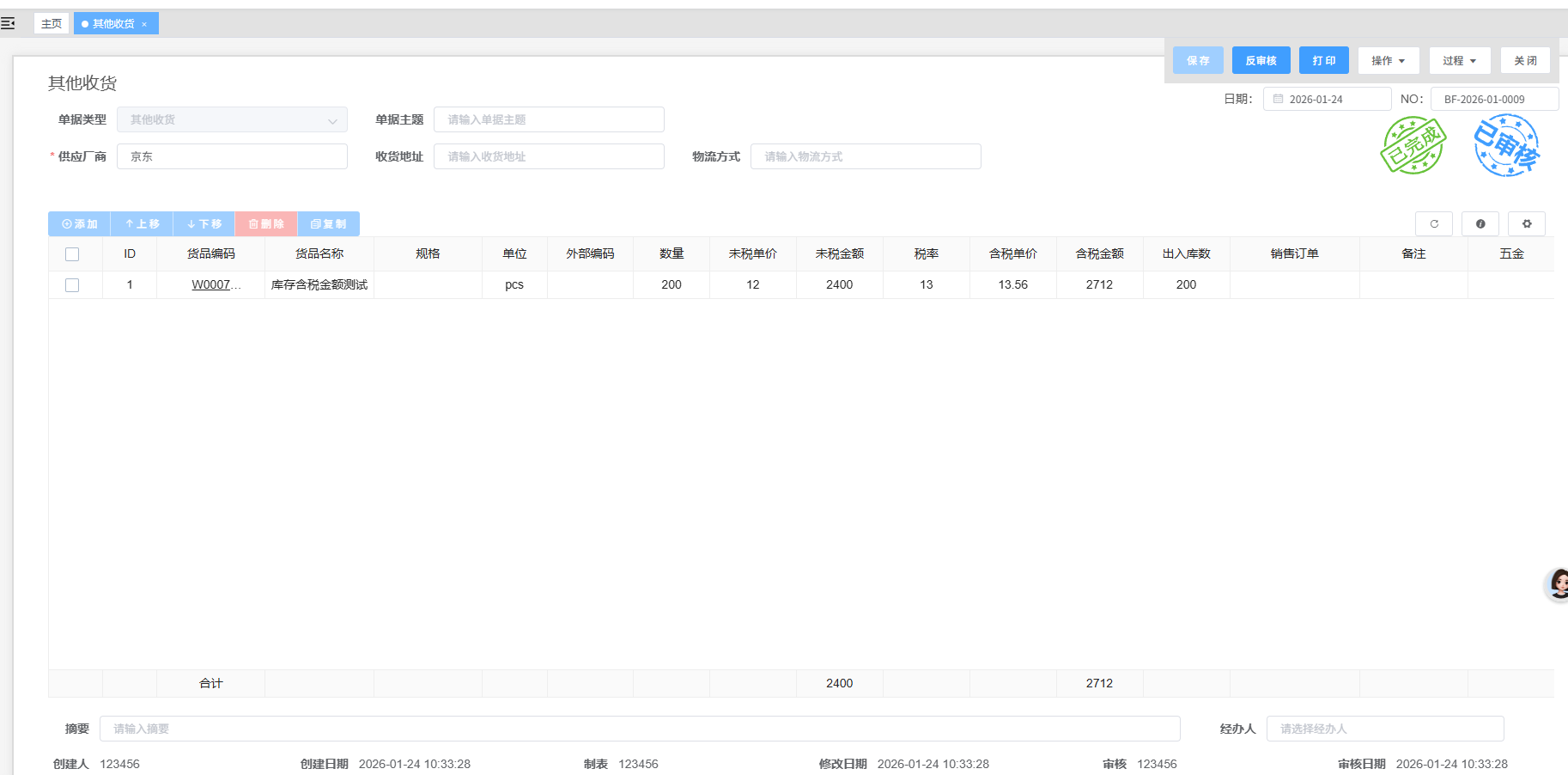
Task: Open the table info icon
Action: click(x=1480, y=223)
